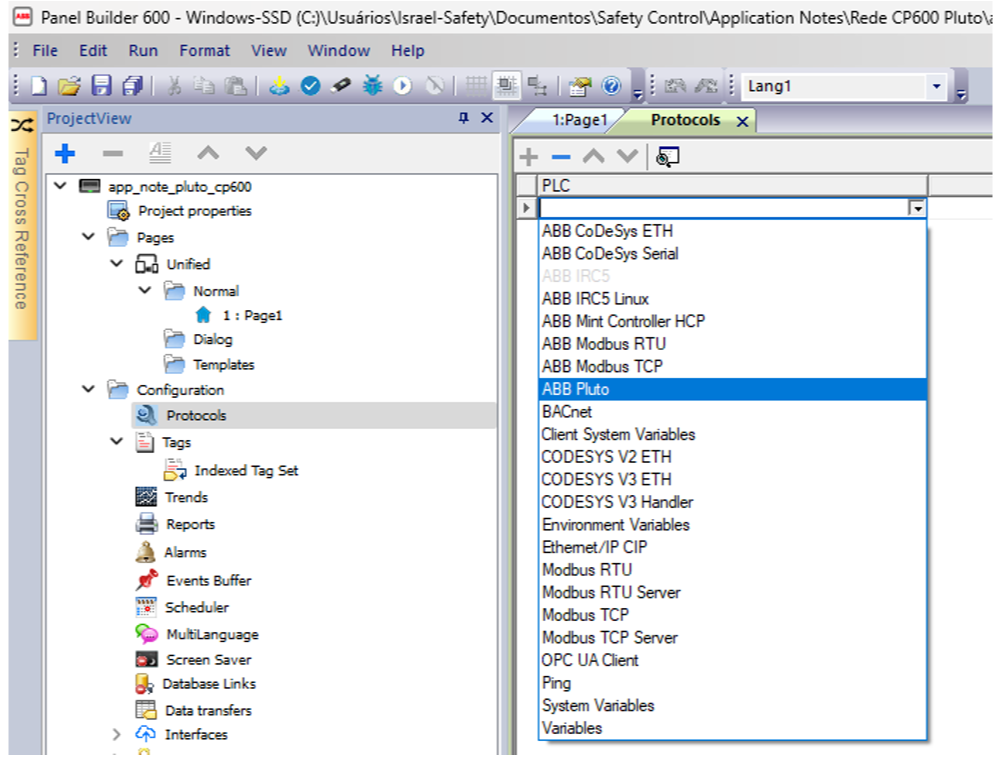Click the blue plus icon in ProjectView
The image size is (1000, 757).
pos(65,153)
